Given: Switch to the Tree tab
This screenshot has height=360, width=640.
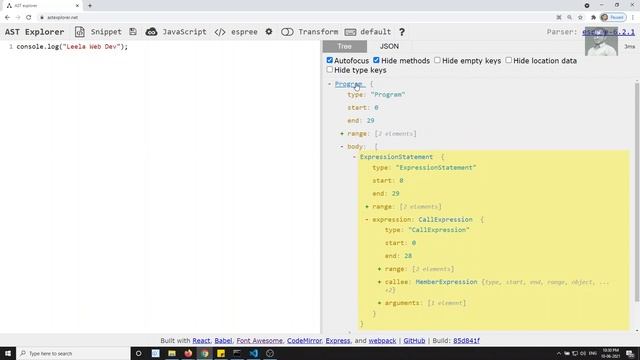Looking at the screenshot, I should pyautogui.click(x=344, y=47).
